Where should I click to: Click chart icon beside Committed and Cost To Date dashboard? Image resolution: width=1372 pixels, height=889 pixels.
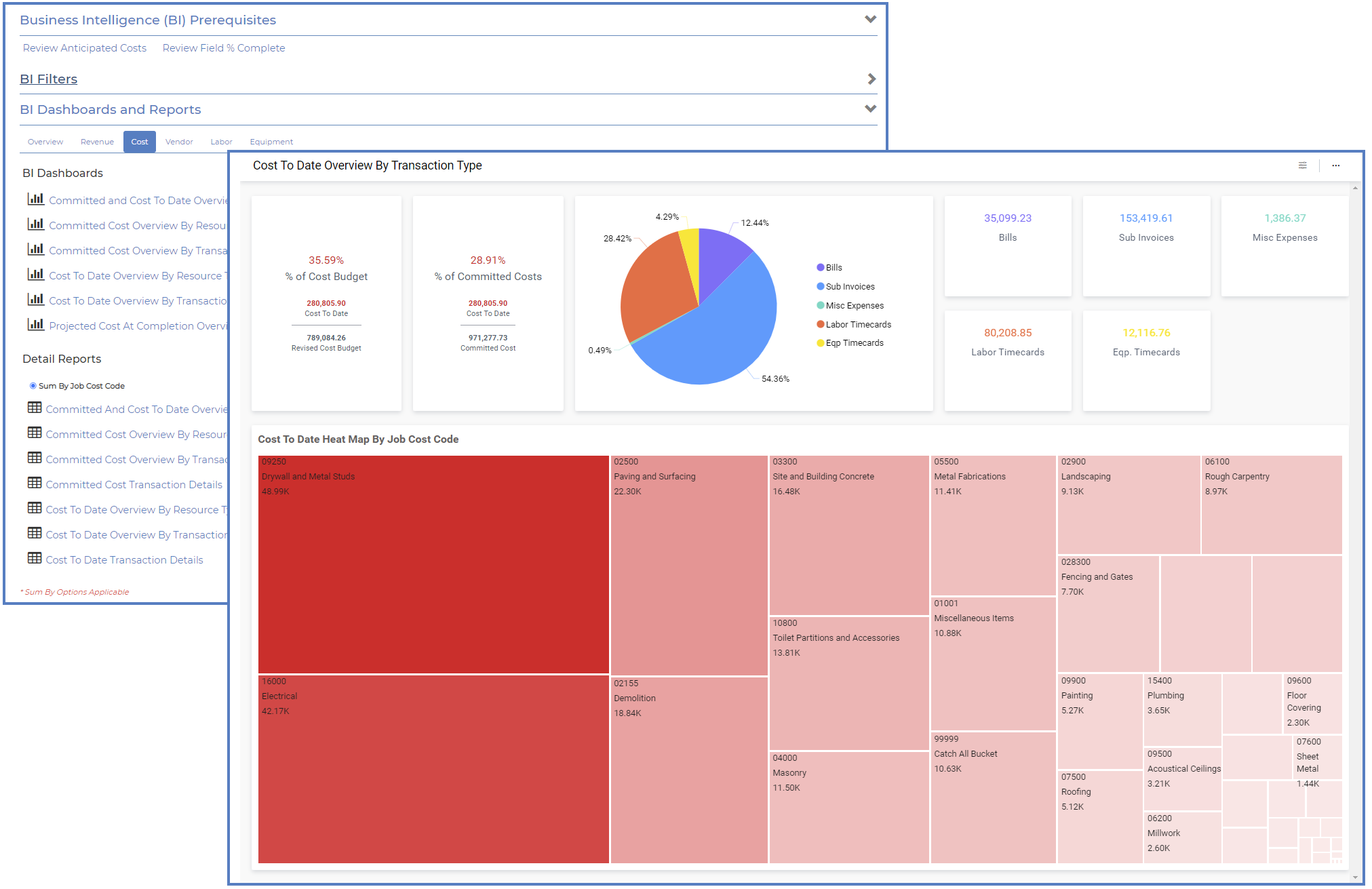35,199
